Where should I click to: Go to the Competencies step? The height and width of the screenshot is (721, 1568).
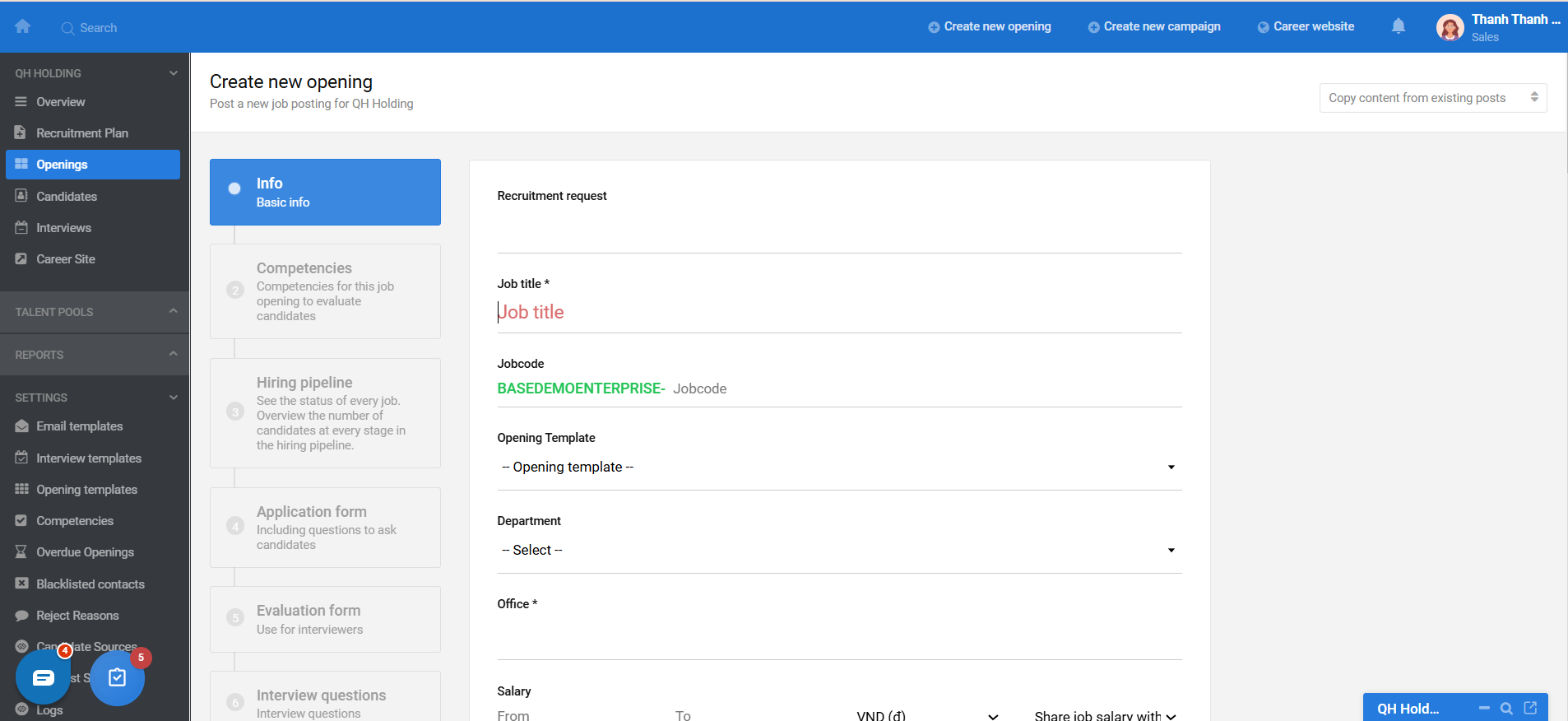pos(325,291)
